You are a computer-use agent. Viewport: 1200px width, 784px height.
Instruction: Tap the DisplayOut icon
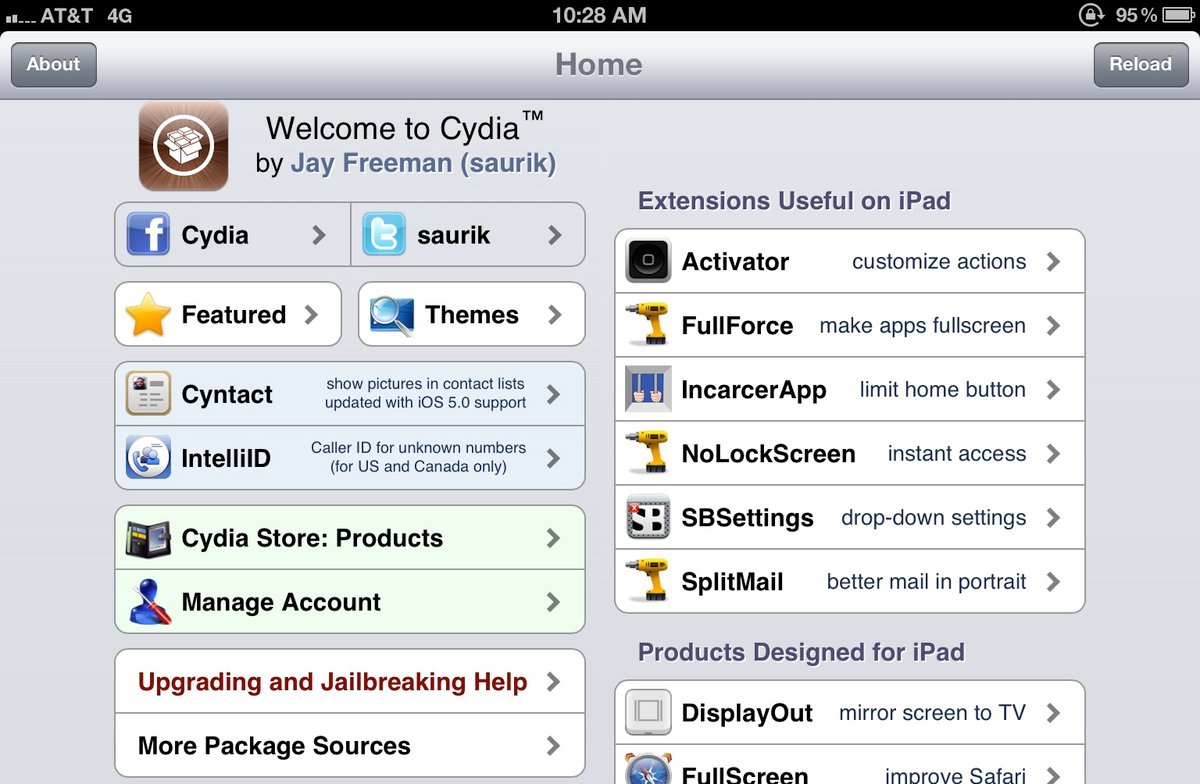648,713
